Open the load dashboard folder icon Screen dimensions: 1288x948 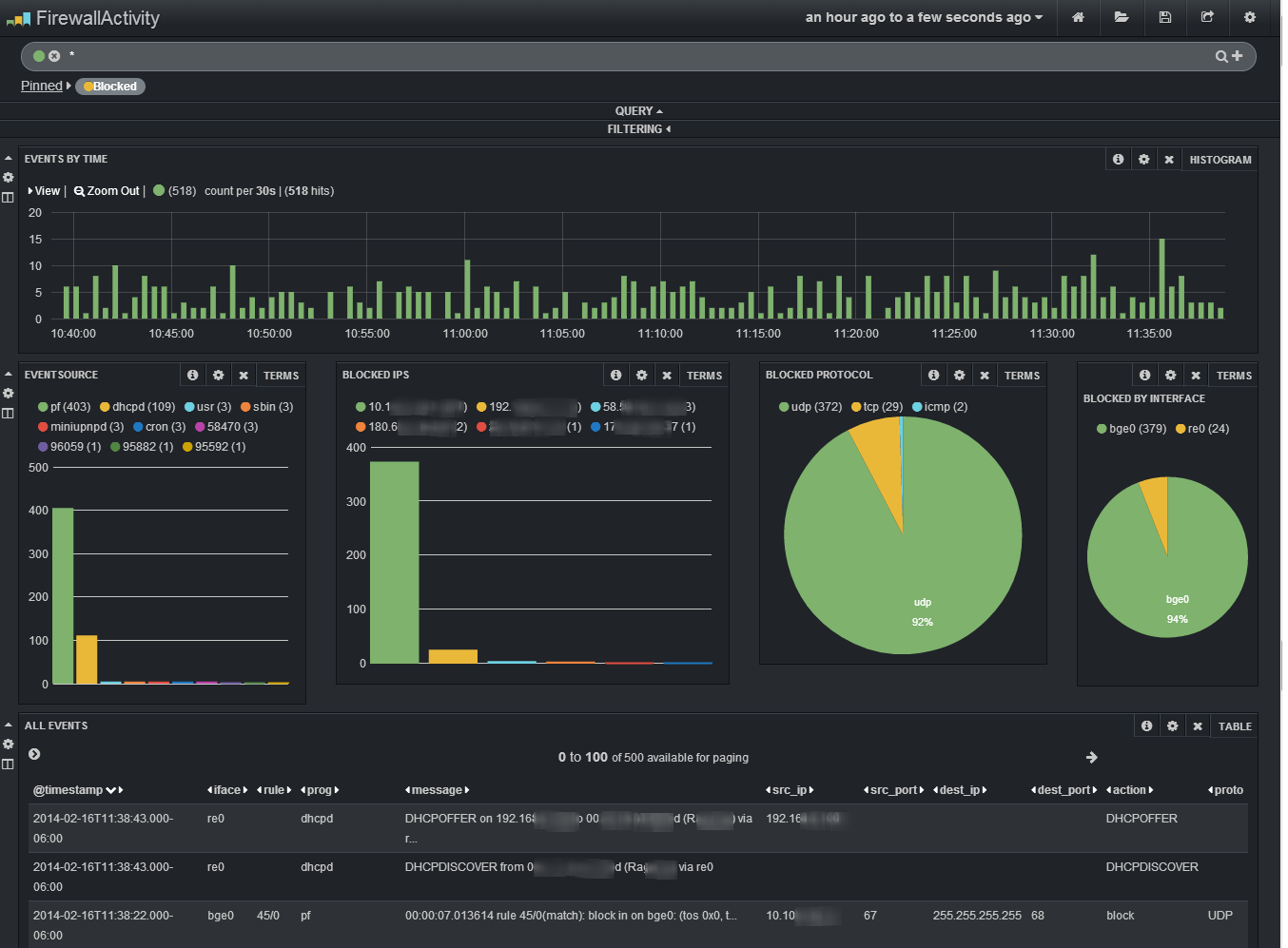tap(1122, 17)
